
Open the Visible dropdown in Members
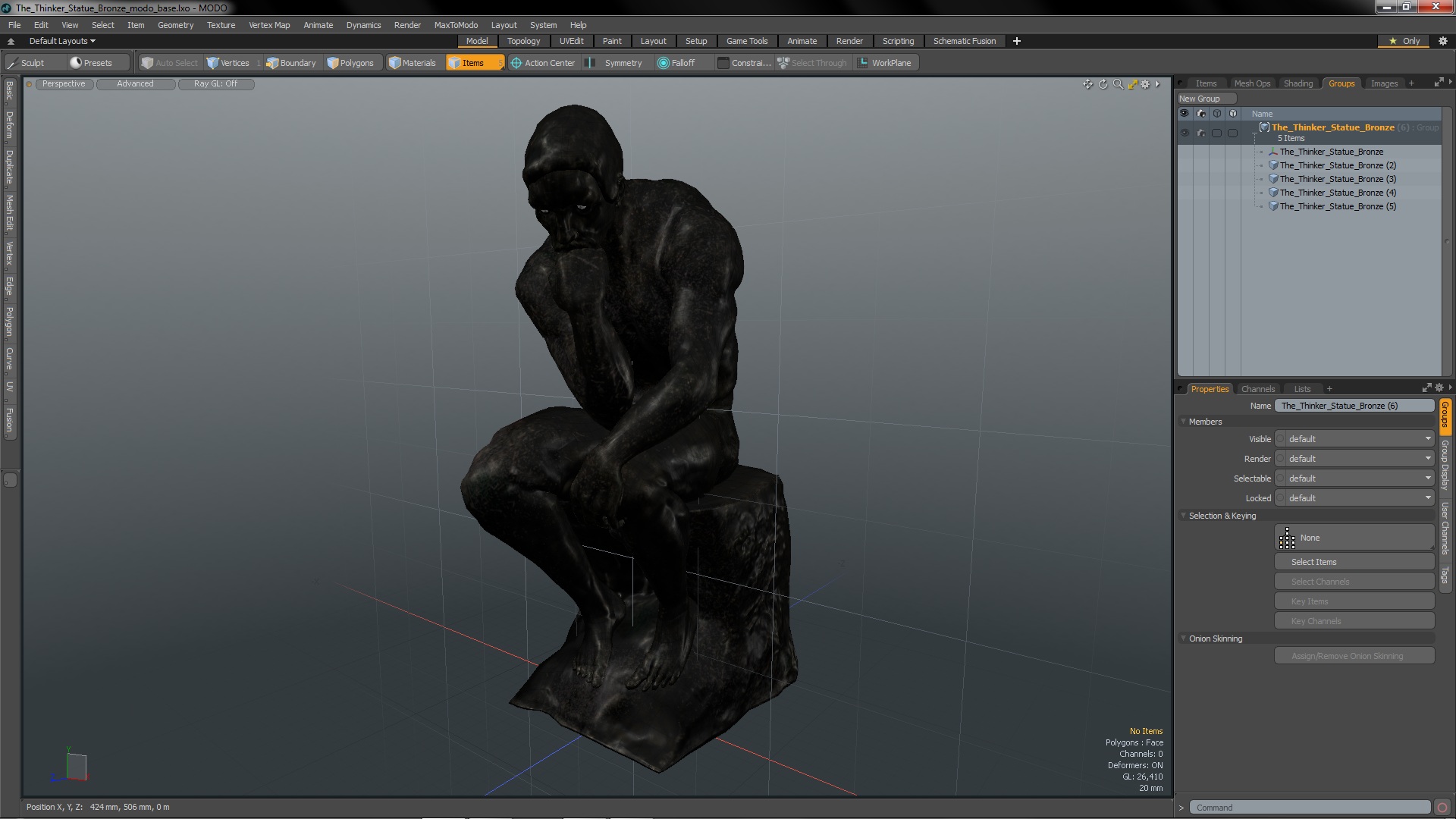pyautogui.click(x=1354, y=439)
